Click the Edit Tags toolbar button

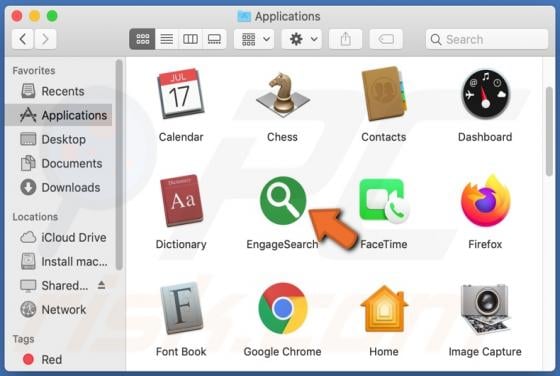pyautogui.click(x=386, y=39)
